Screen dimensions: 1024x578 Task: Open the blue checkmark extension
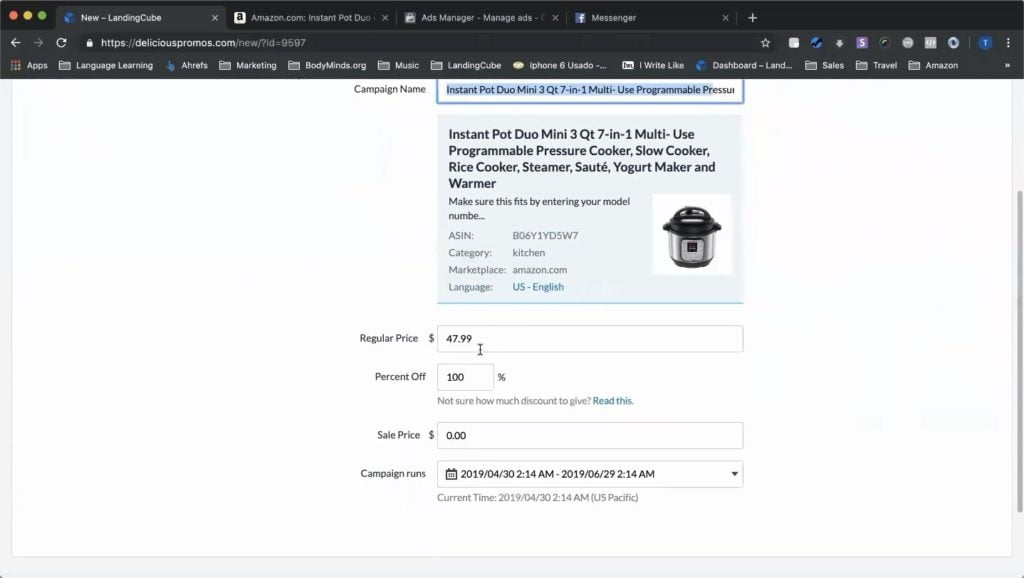[816, 43]
